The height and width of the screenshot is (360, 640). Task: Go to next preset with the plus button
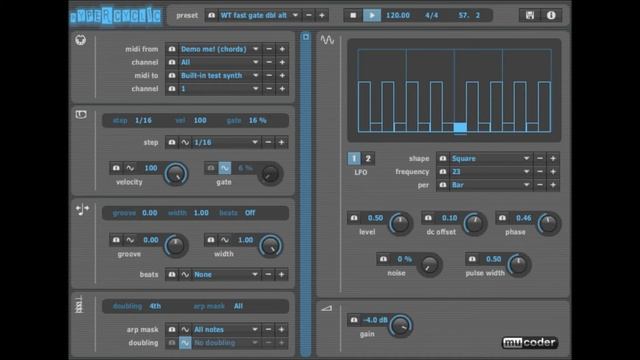[x=322, y=16]
